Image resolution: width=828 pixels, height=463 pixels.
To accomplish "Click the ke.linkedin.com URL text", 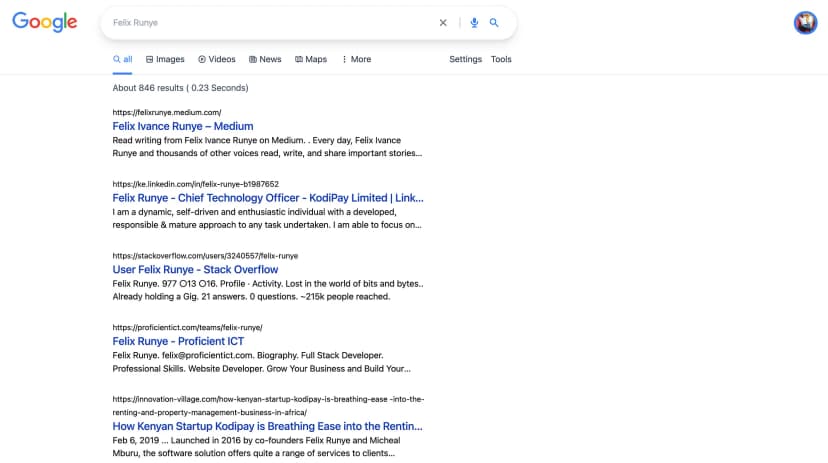I will pyautogui.click(x=195, y=184).
